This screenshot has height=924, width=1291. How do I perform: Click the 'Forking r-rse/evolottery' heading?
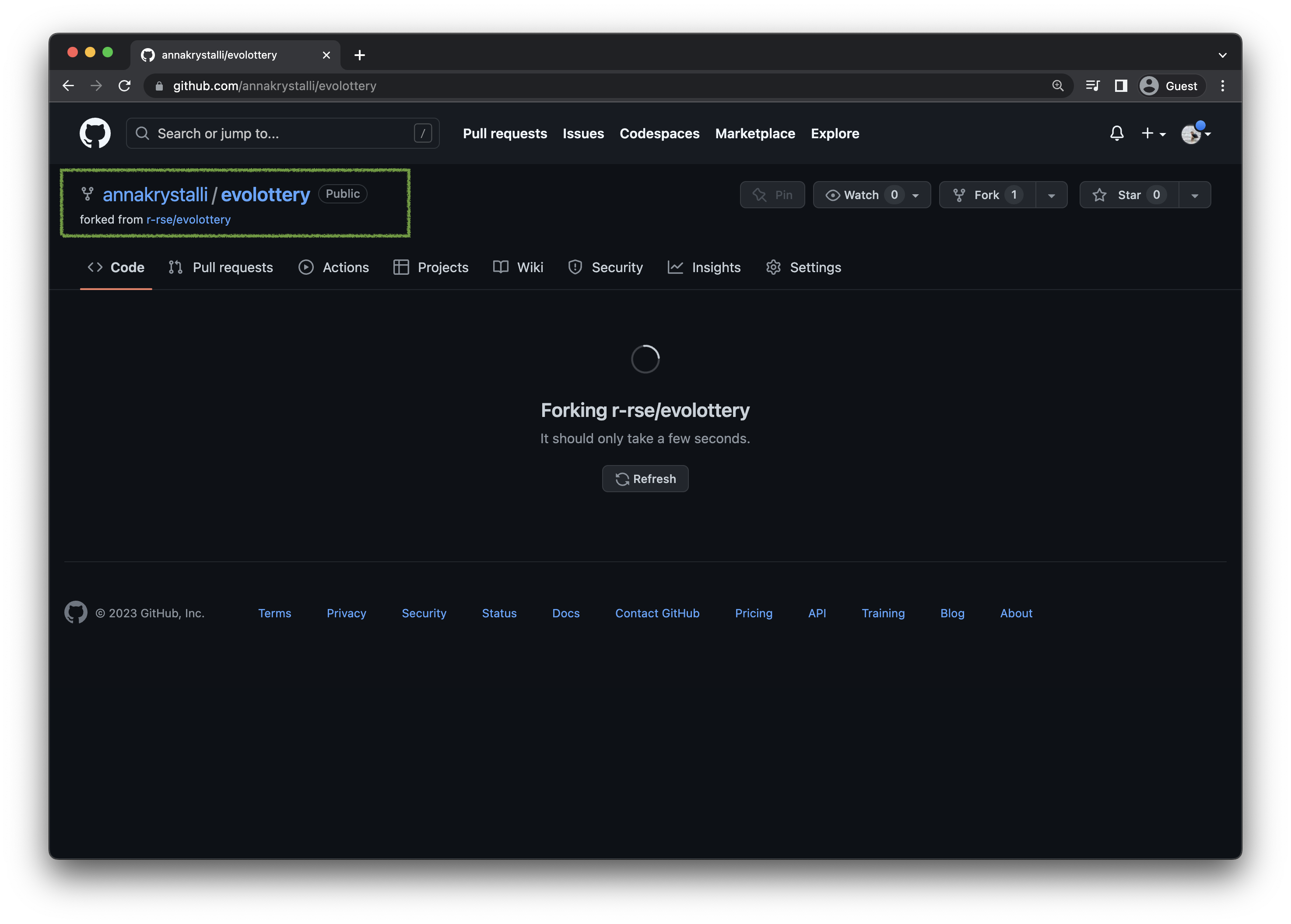(x=645, y=409)
